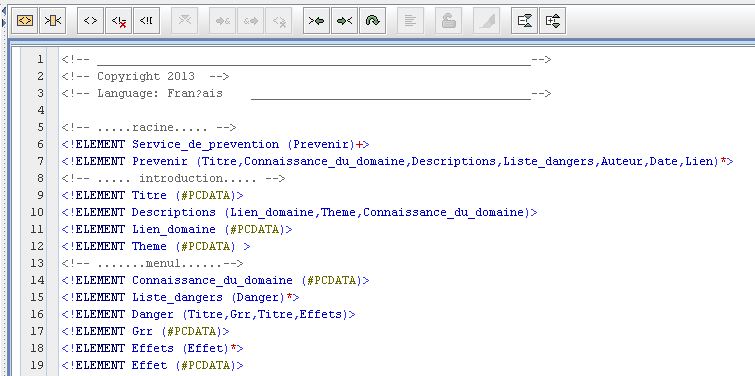This screenshot has width=755, height=376.
Task: Click line number 6 in the gutter
Action: [x=40, y=144]
